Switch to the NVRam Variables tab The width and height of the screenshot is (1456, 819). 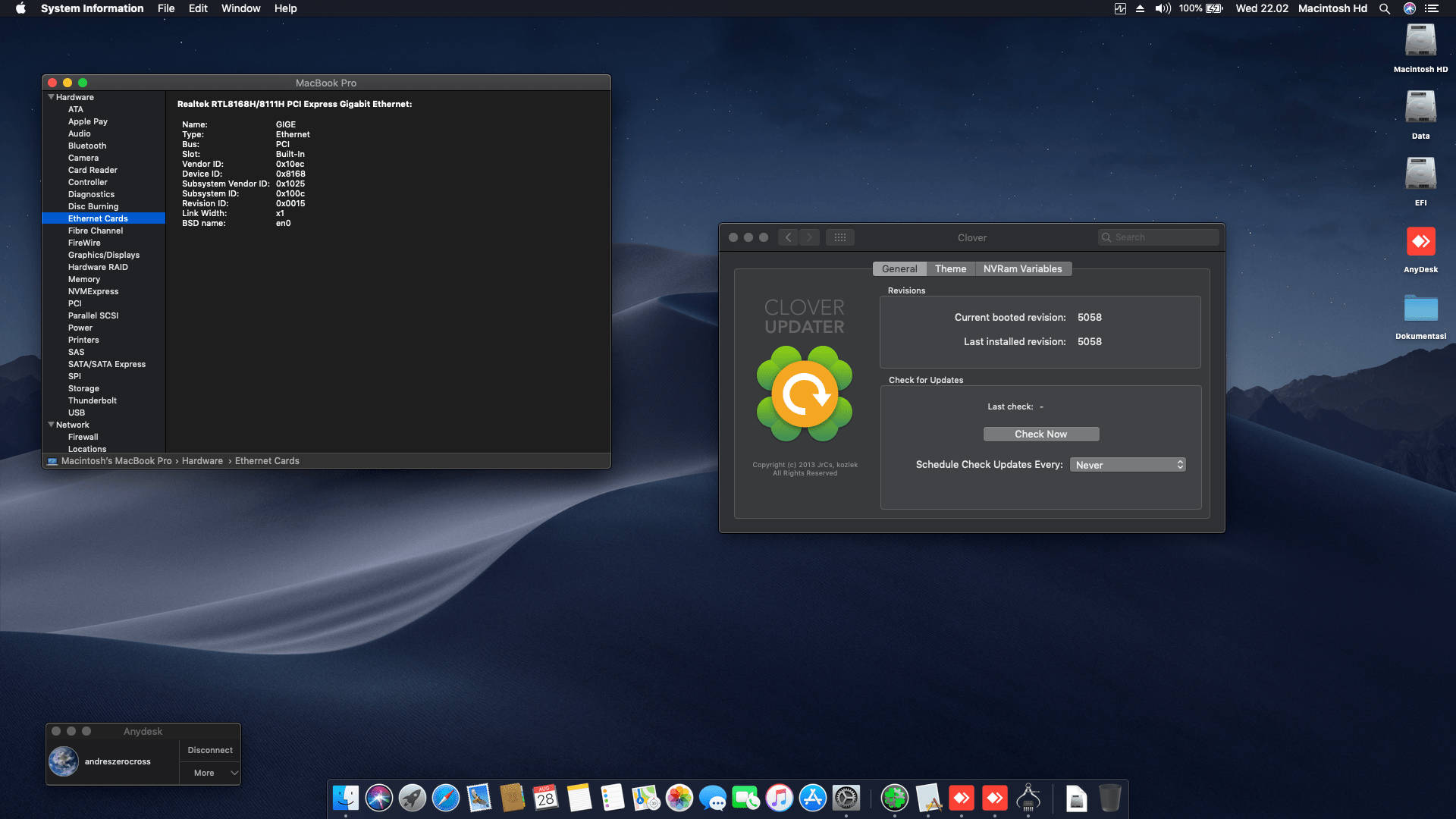pos(1022,268)
